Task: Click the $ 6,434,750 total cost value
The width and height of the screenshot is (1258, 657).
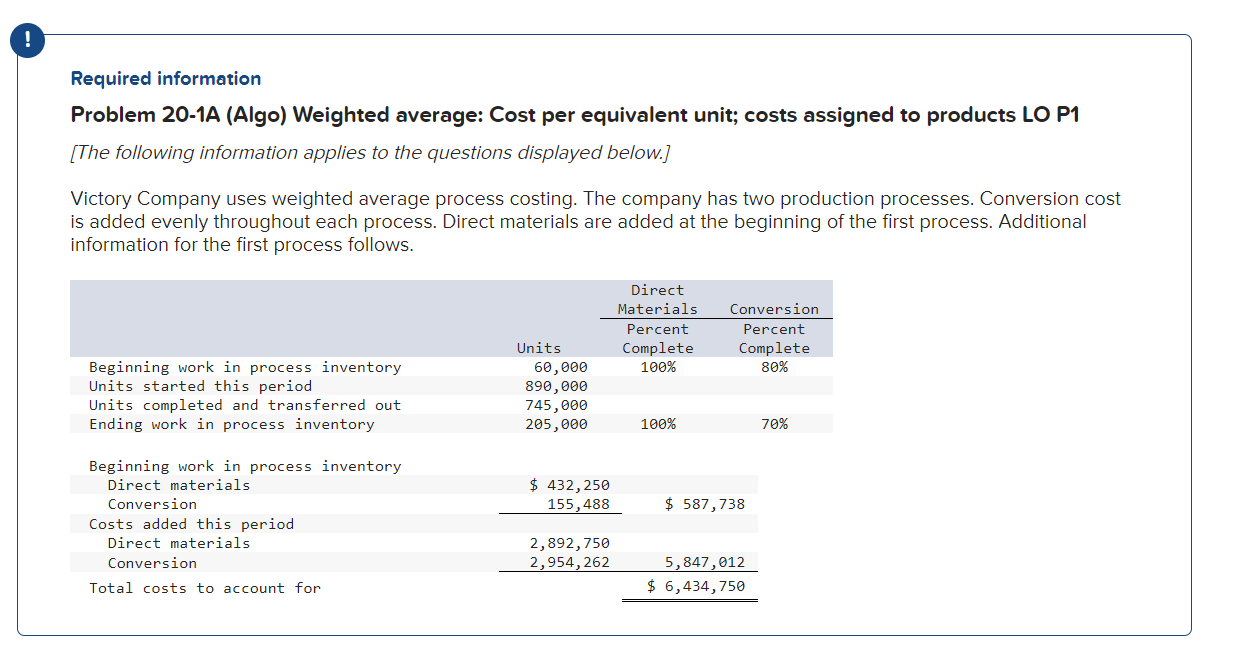Action: [696, 586]
